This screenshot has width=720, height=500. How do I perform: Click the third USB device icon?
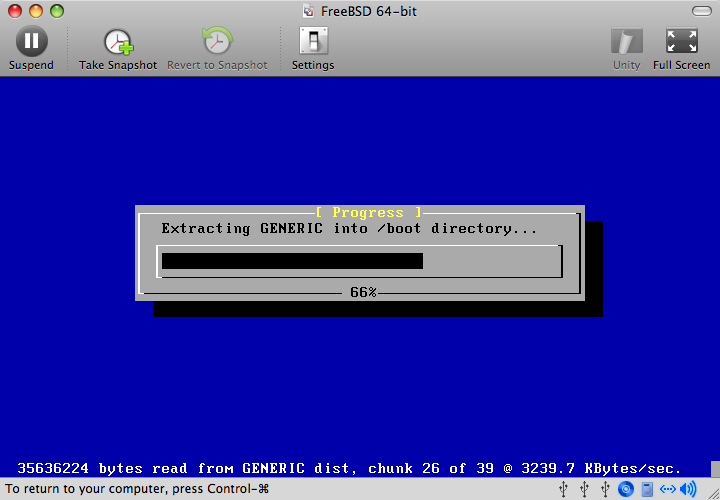(605, 489)
